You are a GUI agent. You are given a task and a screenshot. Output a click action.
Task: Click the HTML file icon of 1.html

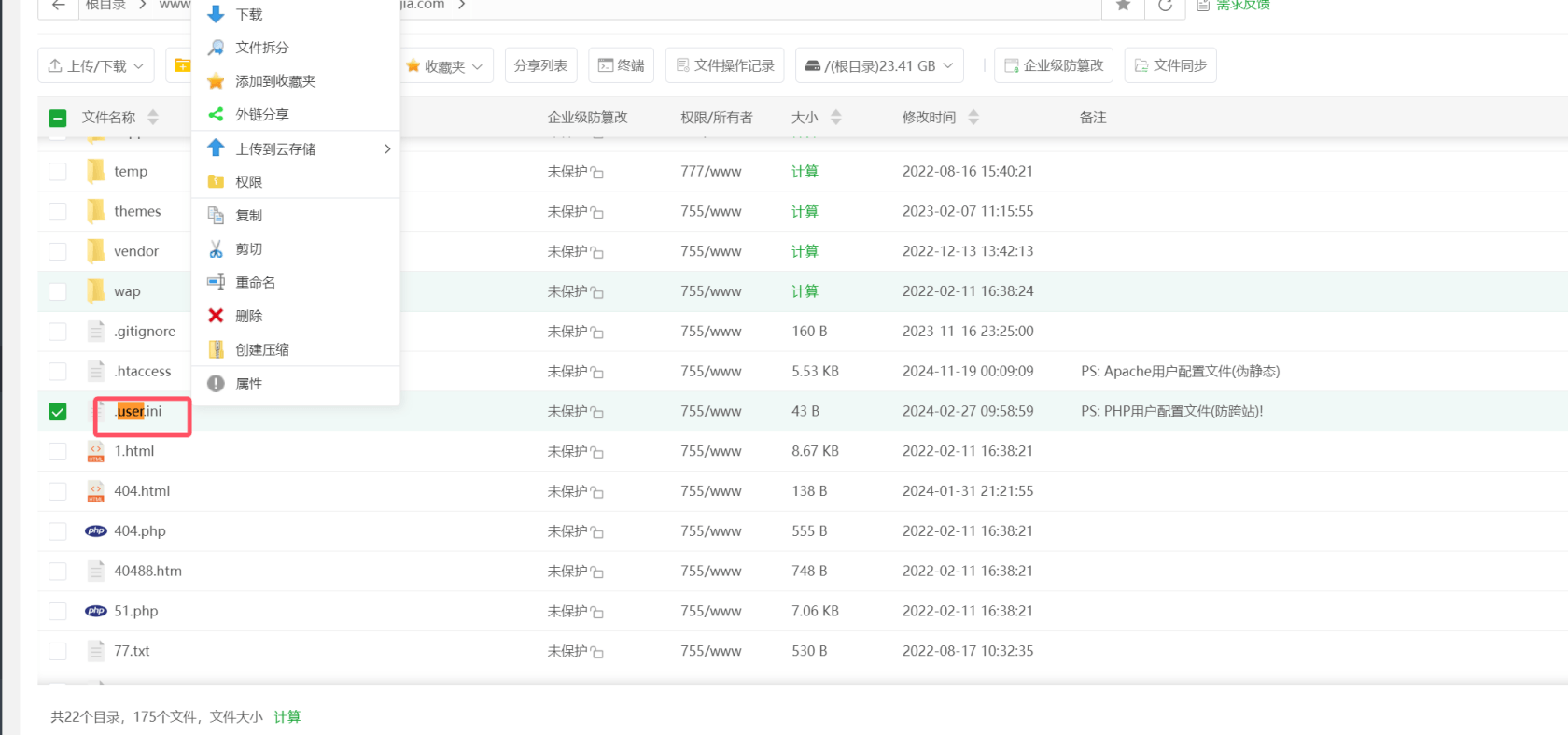[96, 451]
